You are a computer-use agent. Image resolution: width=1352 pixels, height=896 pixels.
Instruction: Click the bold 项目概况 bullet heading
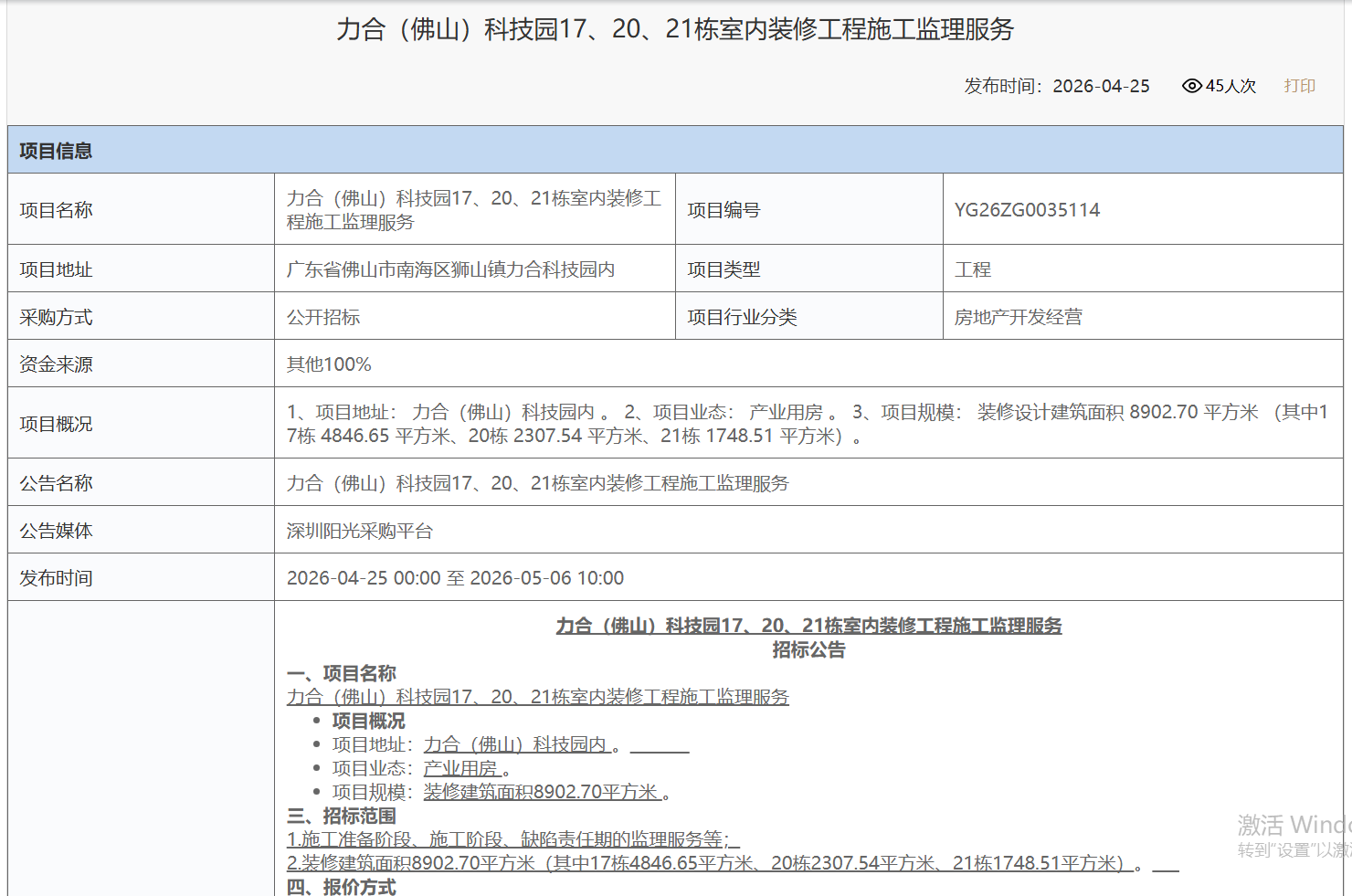point(368,721)
